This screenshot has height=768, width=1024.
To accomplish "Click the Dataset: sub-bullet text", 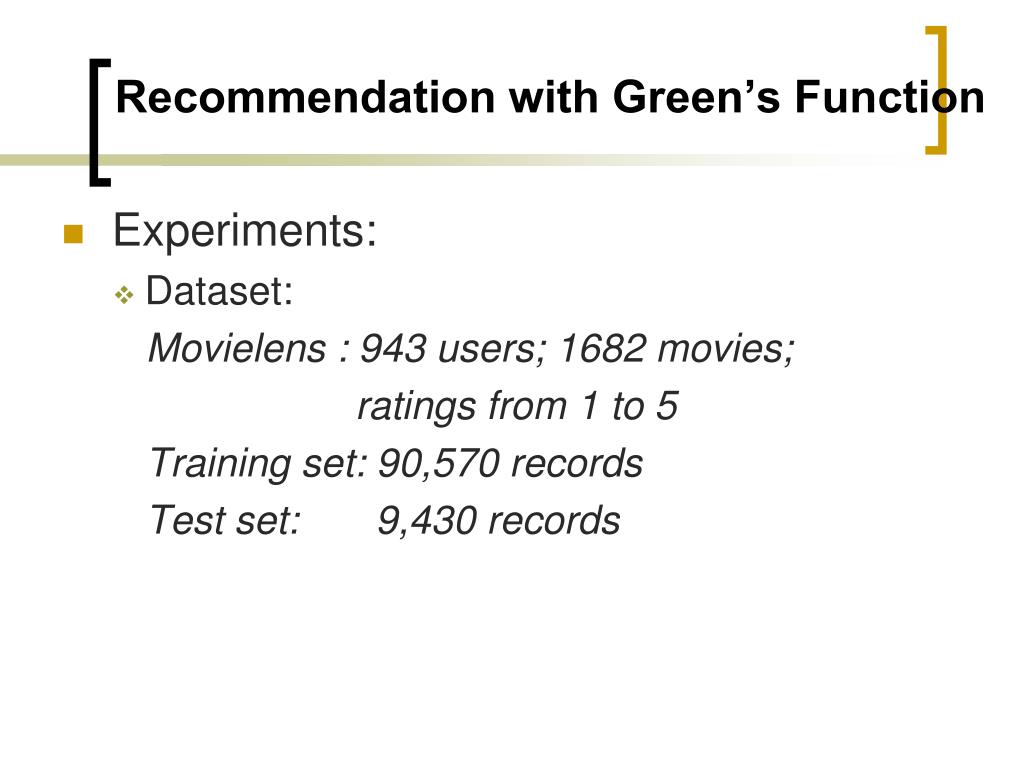I will 219,291.
